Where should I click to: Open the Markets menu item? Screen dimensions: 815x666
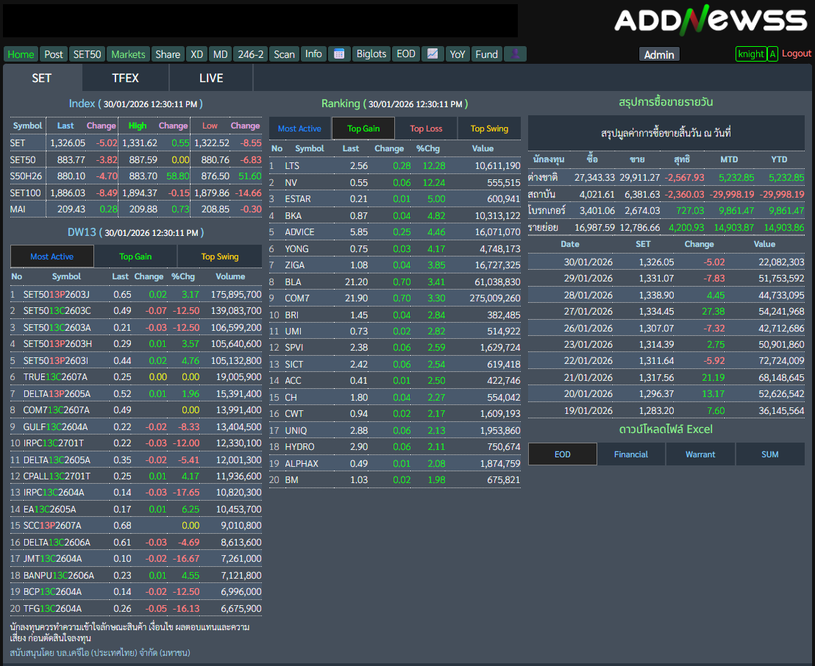point(128,54)
